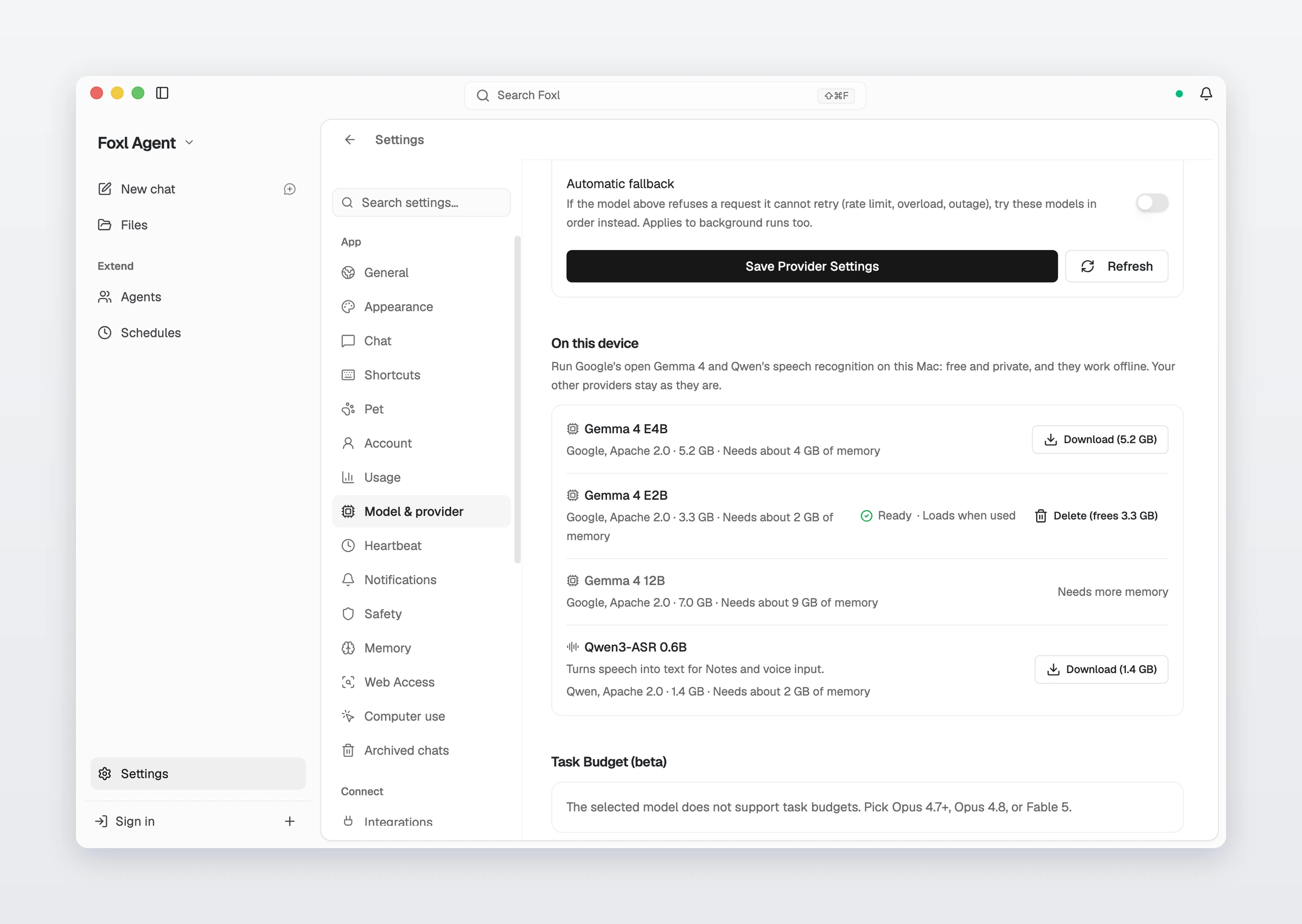Click Save Provider Settings button
Screen dimensions: 1302x924
point(812,266)
